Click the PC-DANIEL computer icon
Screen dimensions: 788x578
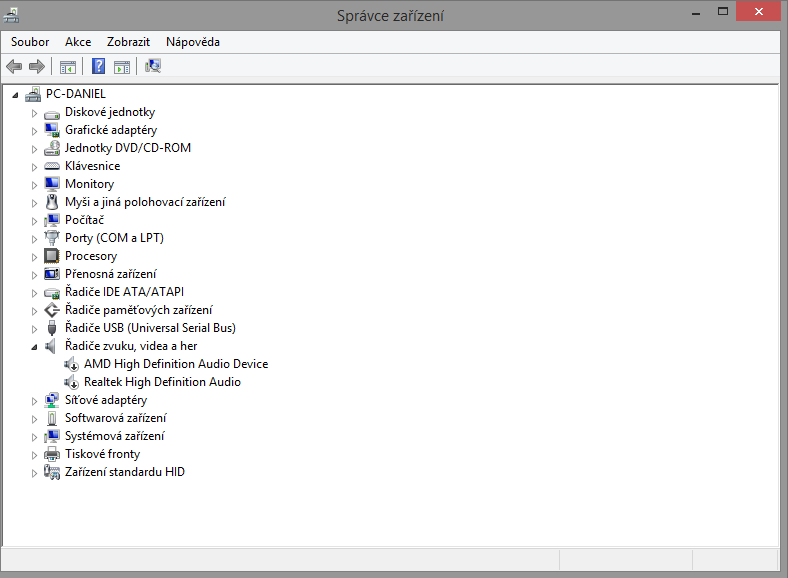(x=33, y=94)
